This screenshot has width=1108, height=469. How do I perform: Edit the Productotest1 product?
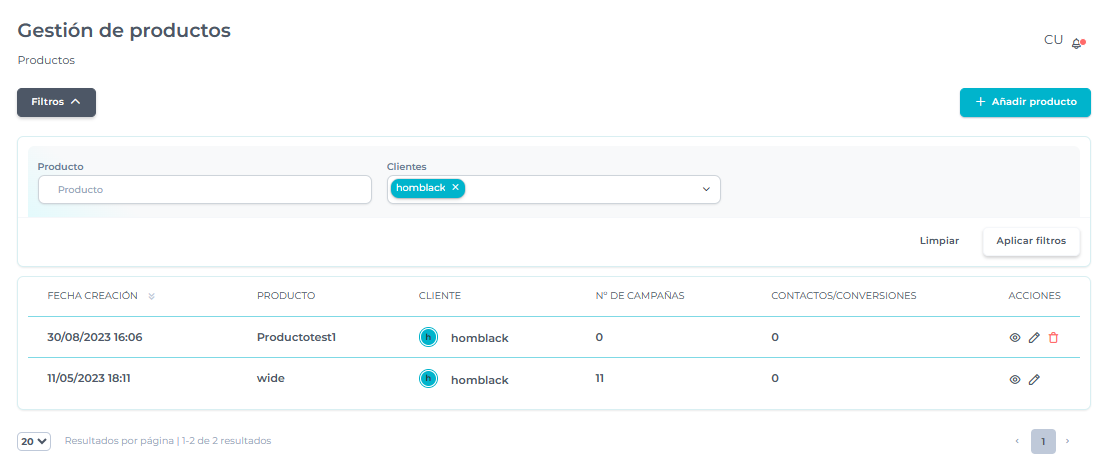tap(1034, 338)
